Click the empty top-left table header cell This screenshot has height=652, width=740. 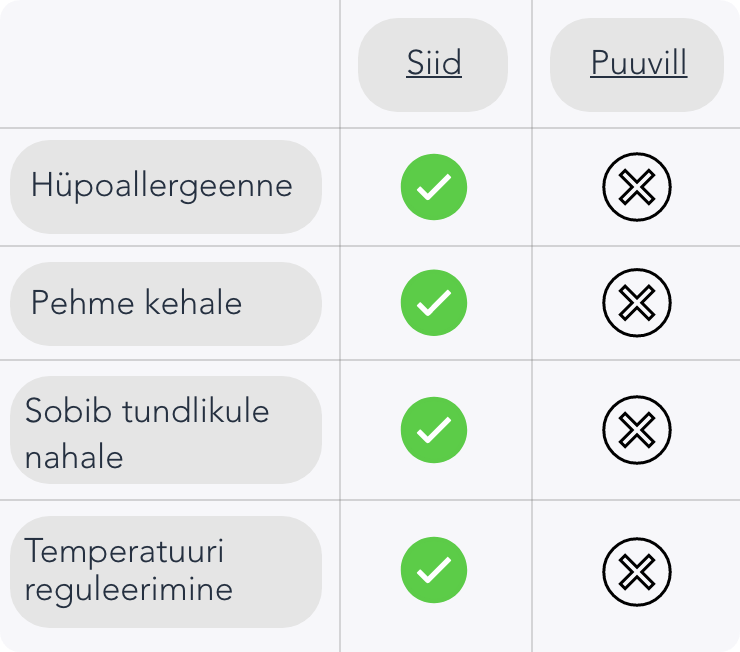[x=170, y=64]
